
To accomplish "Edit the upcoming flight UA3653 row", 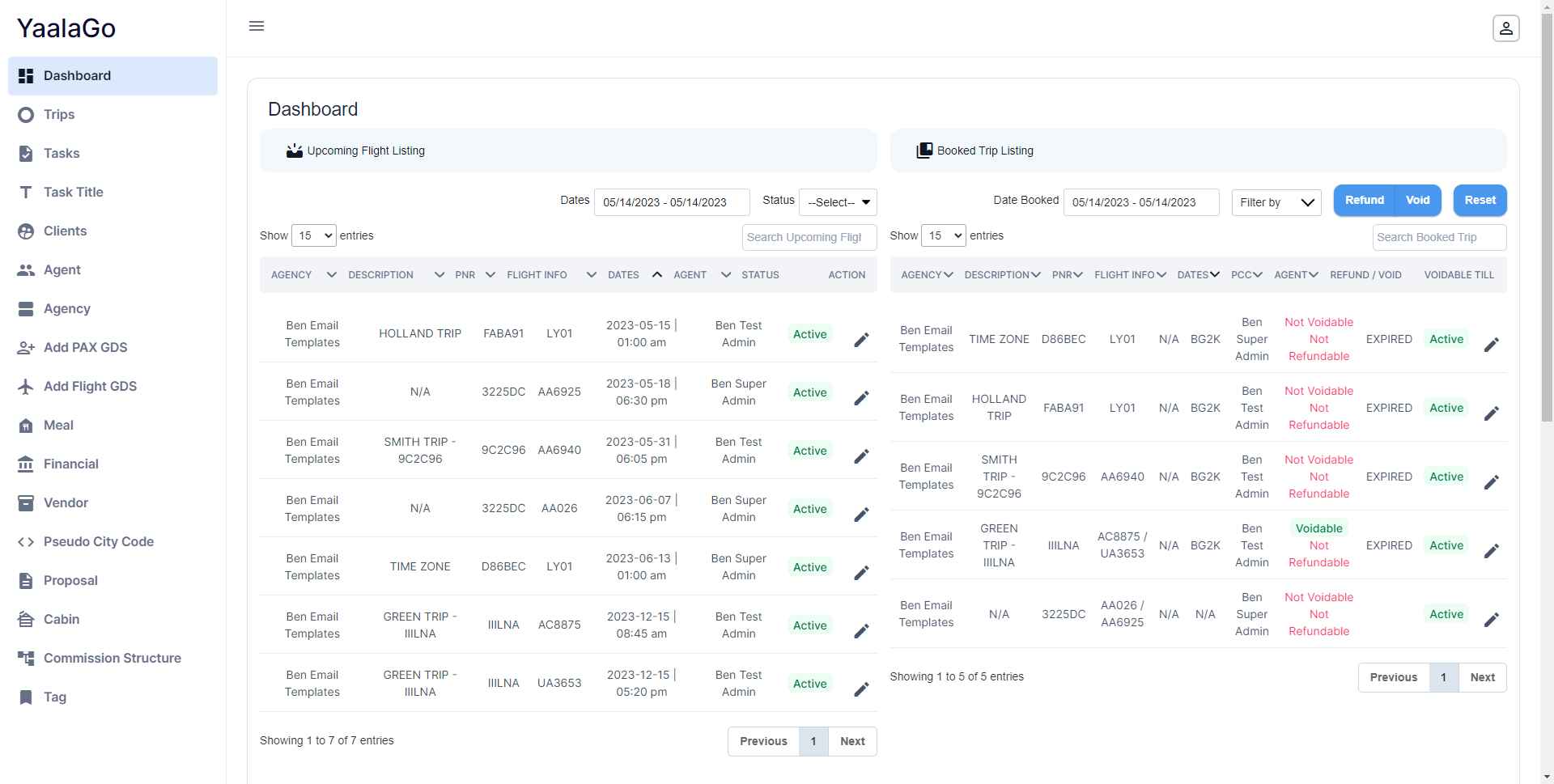I will [861, 689].
